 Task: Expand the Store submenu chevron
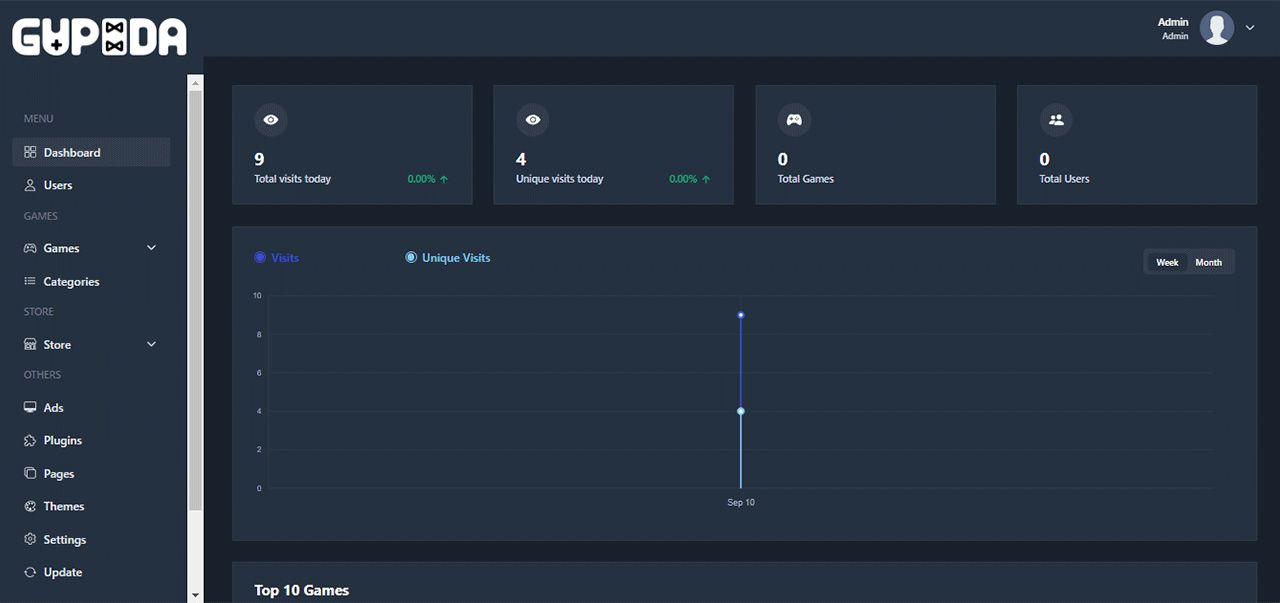pyautogui.click(x=152, y=344)
